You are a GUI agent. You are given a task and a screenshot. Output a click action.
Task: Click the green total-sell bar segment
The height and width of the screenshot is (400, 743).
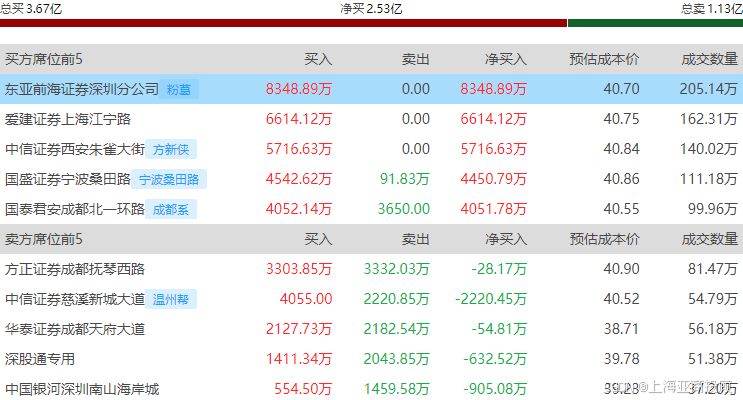point(655,23)
